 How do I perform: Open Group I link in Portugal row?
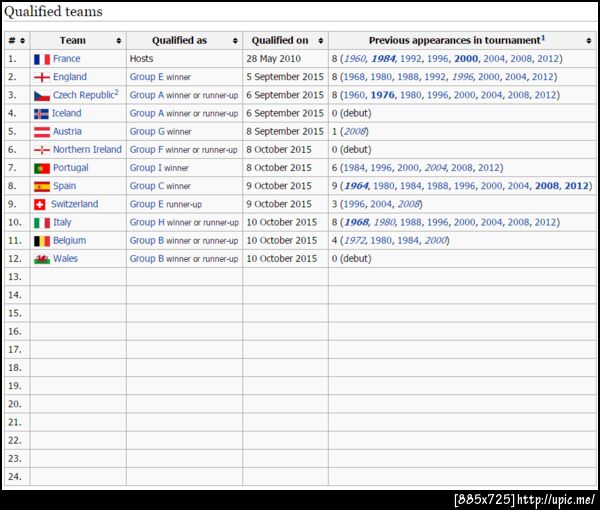tap(146, 168)
